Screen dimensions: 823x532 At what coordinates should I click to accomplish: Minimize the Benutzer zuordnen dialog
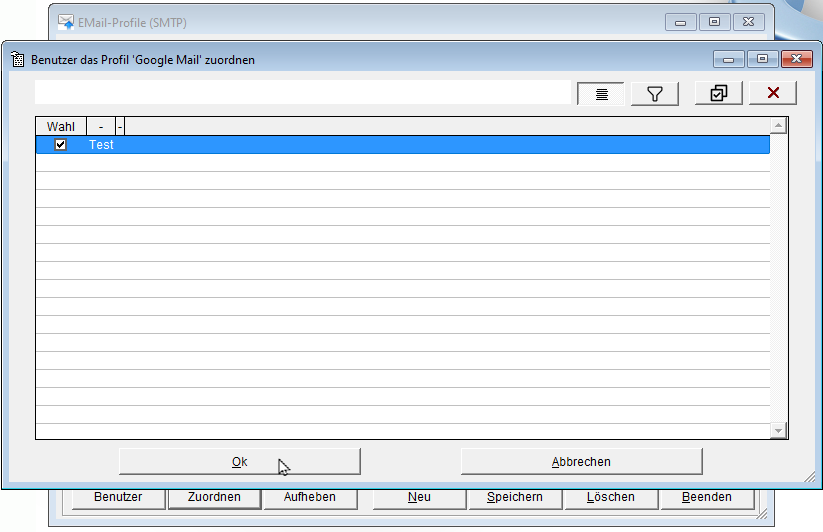[729, 59]
